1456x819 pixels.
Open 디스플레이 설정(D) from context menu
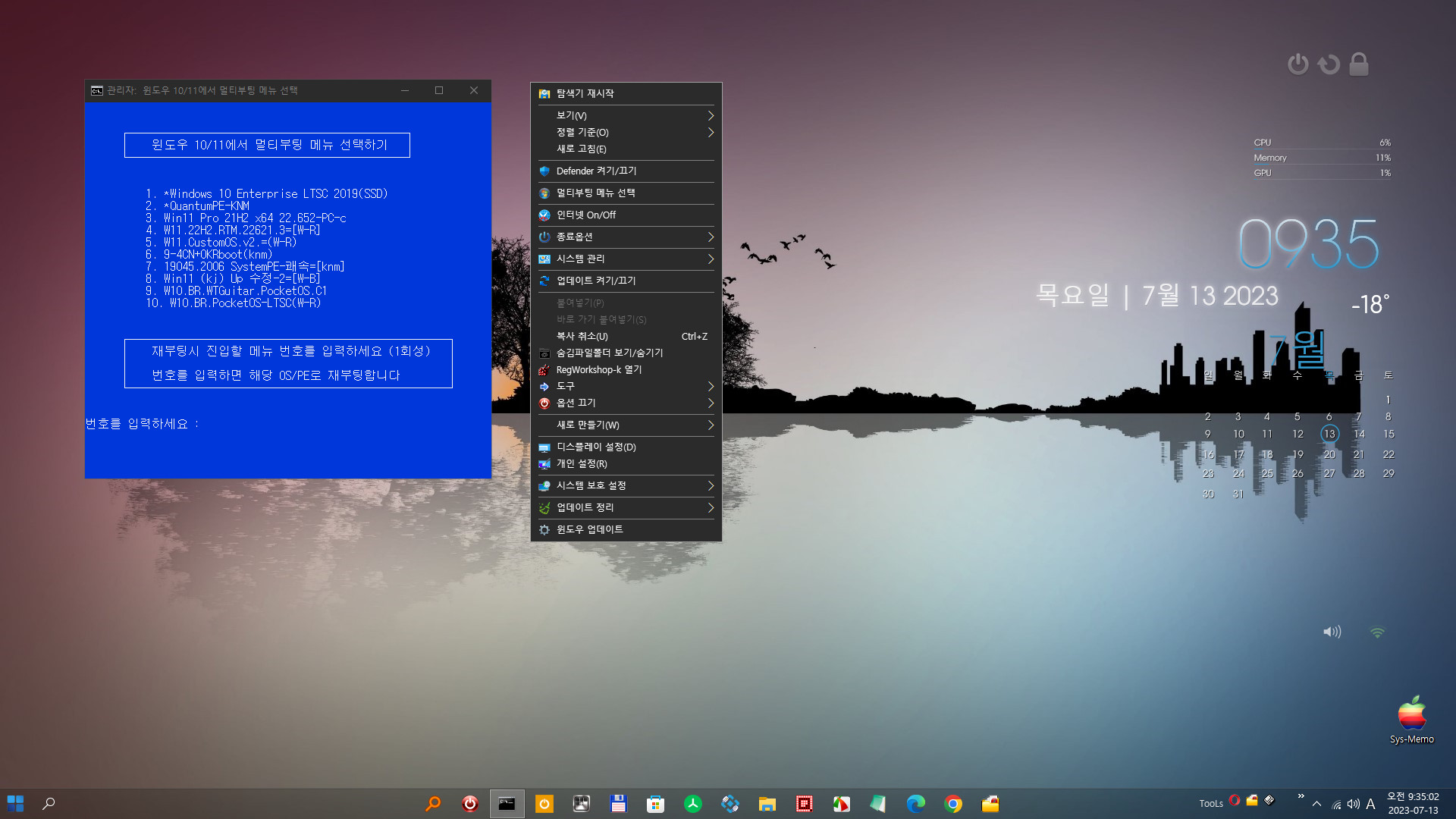click(626, 447)
